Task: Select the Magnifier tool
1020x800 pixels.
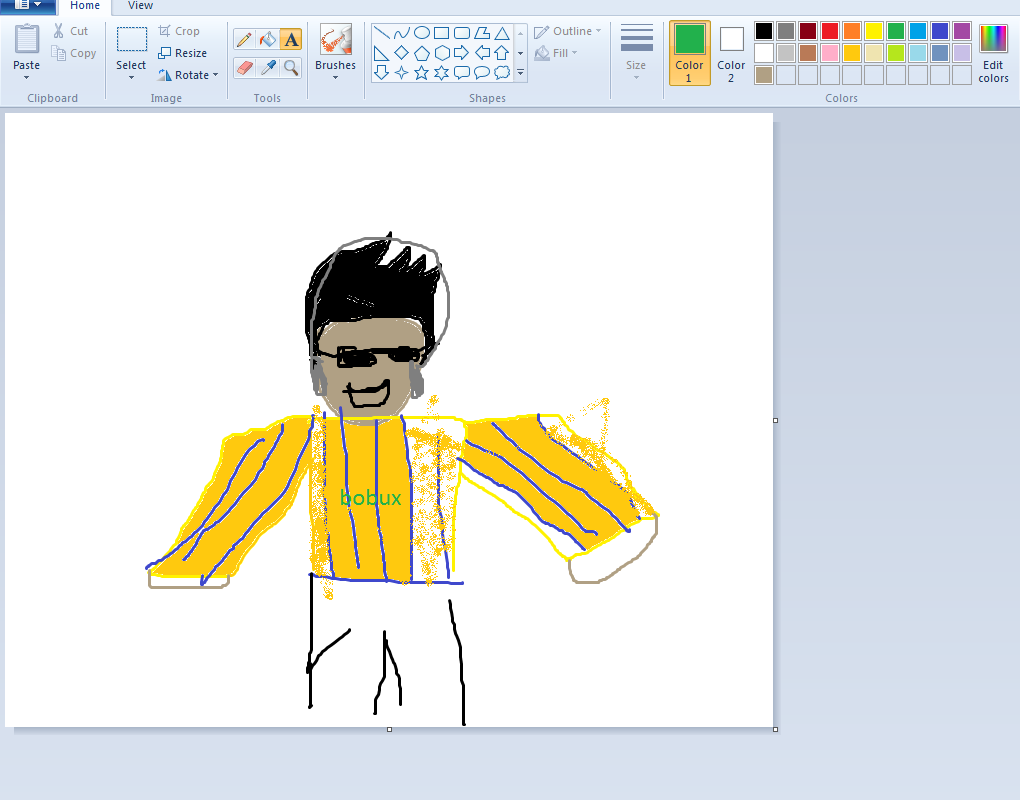Action: [x=291, y=67]
